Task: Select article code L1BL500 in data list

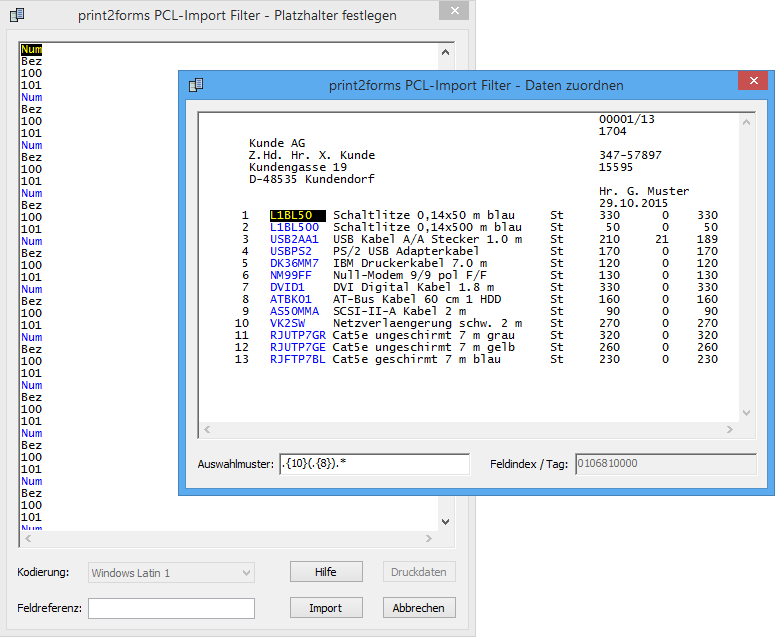Action: (294, 227)
